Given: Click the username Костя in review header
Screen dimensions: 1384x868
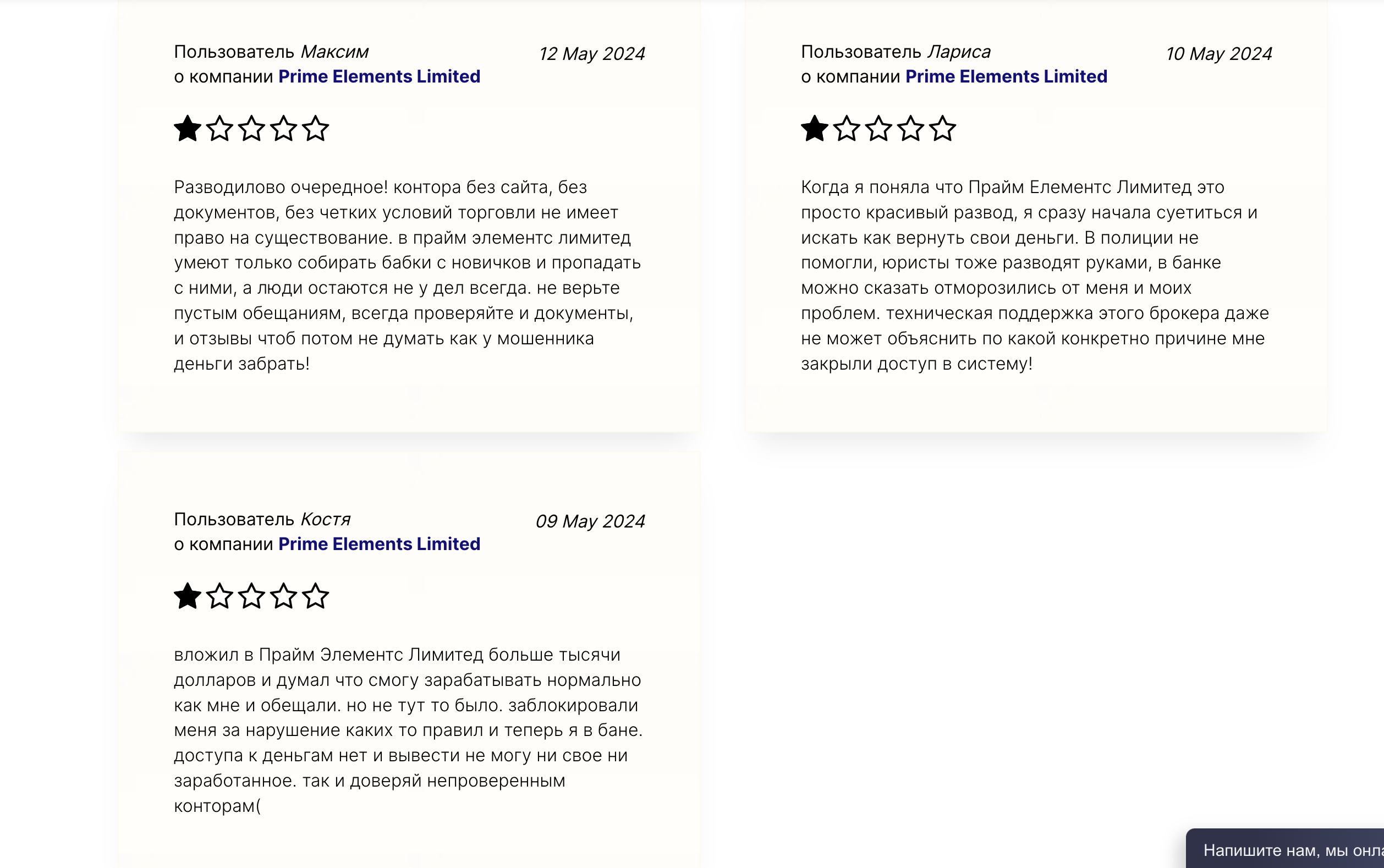Looking at the screenshot, I should (326, 519).
